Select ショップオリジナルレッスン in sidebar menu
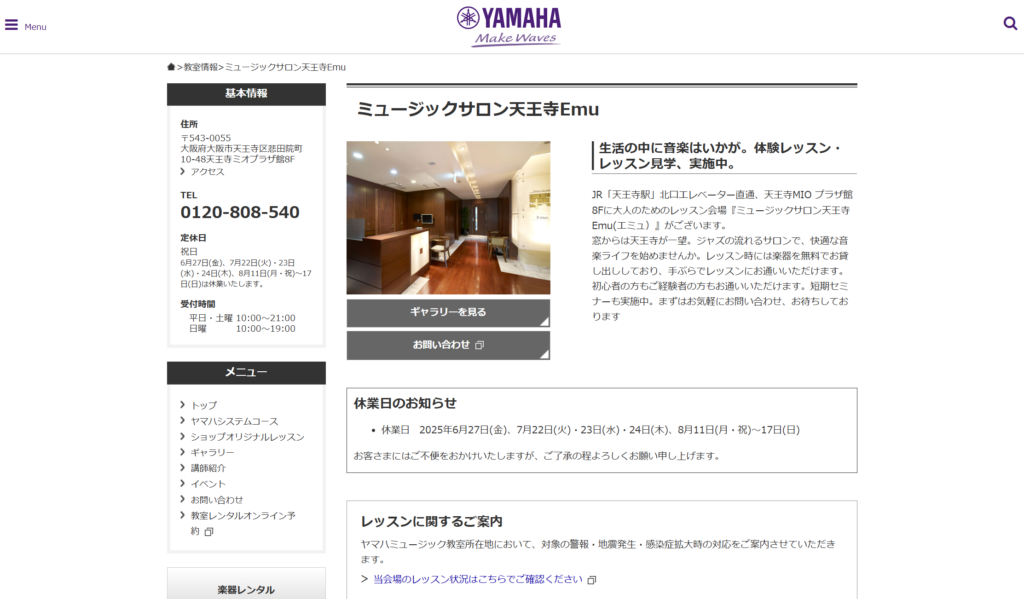 pyautogui.click(x=248, y=437)
